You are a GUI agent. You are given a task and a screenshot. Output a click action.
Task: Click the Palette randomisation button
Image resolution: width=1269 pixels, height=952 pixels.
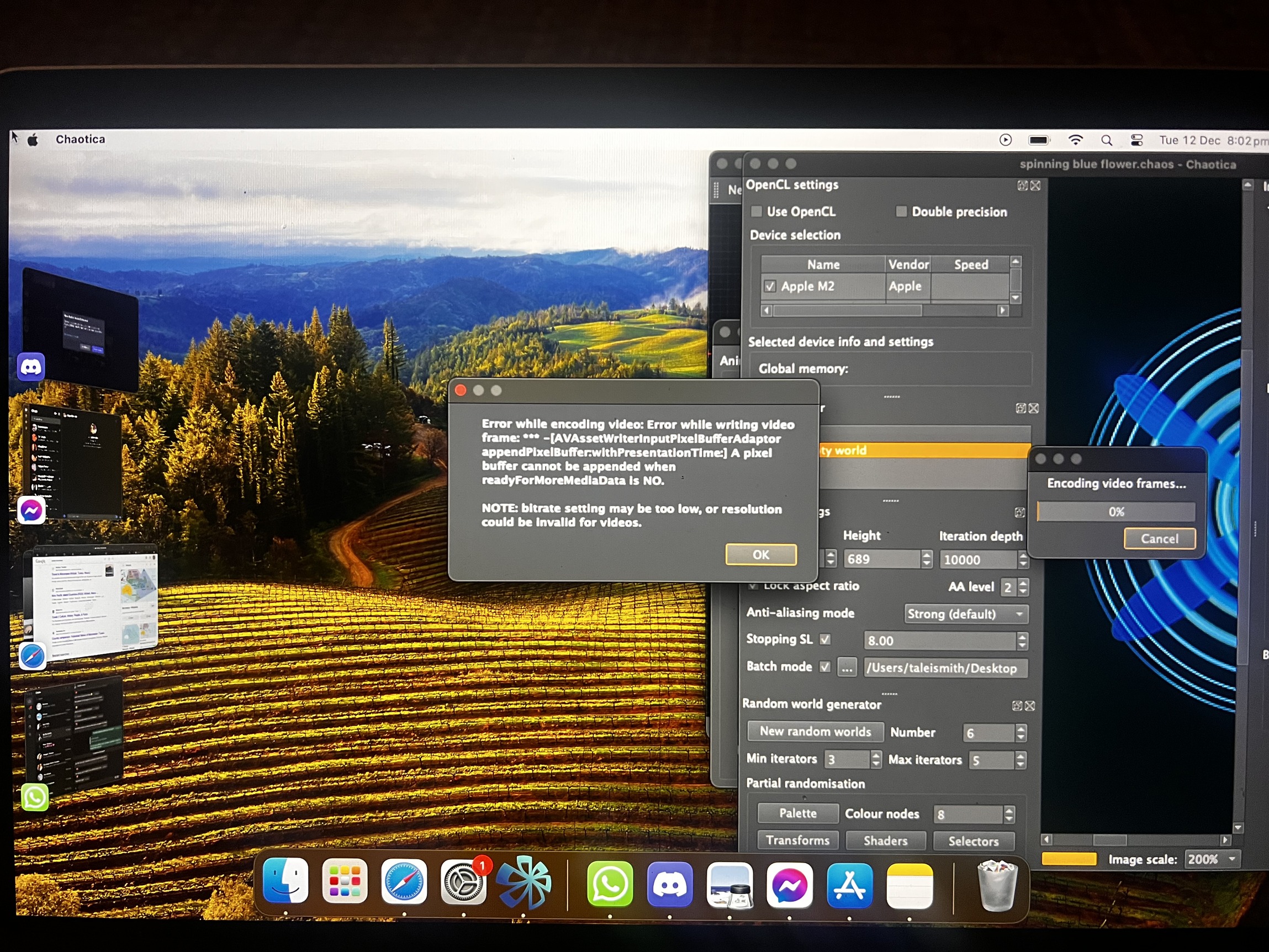797,813
